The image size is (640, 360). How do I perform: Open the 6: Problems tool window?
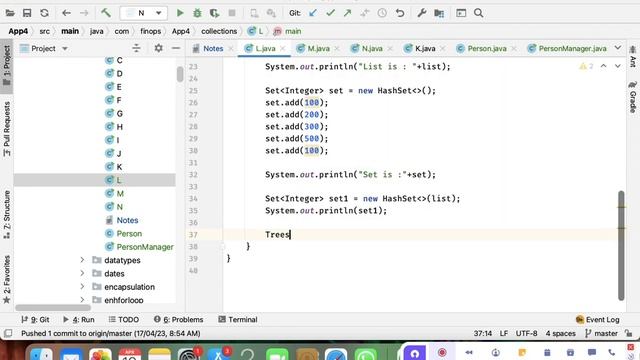click(x=178, y=320)
